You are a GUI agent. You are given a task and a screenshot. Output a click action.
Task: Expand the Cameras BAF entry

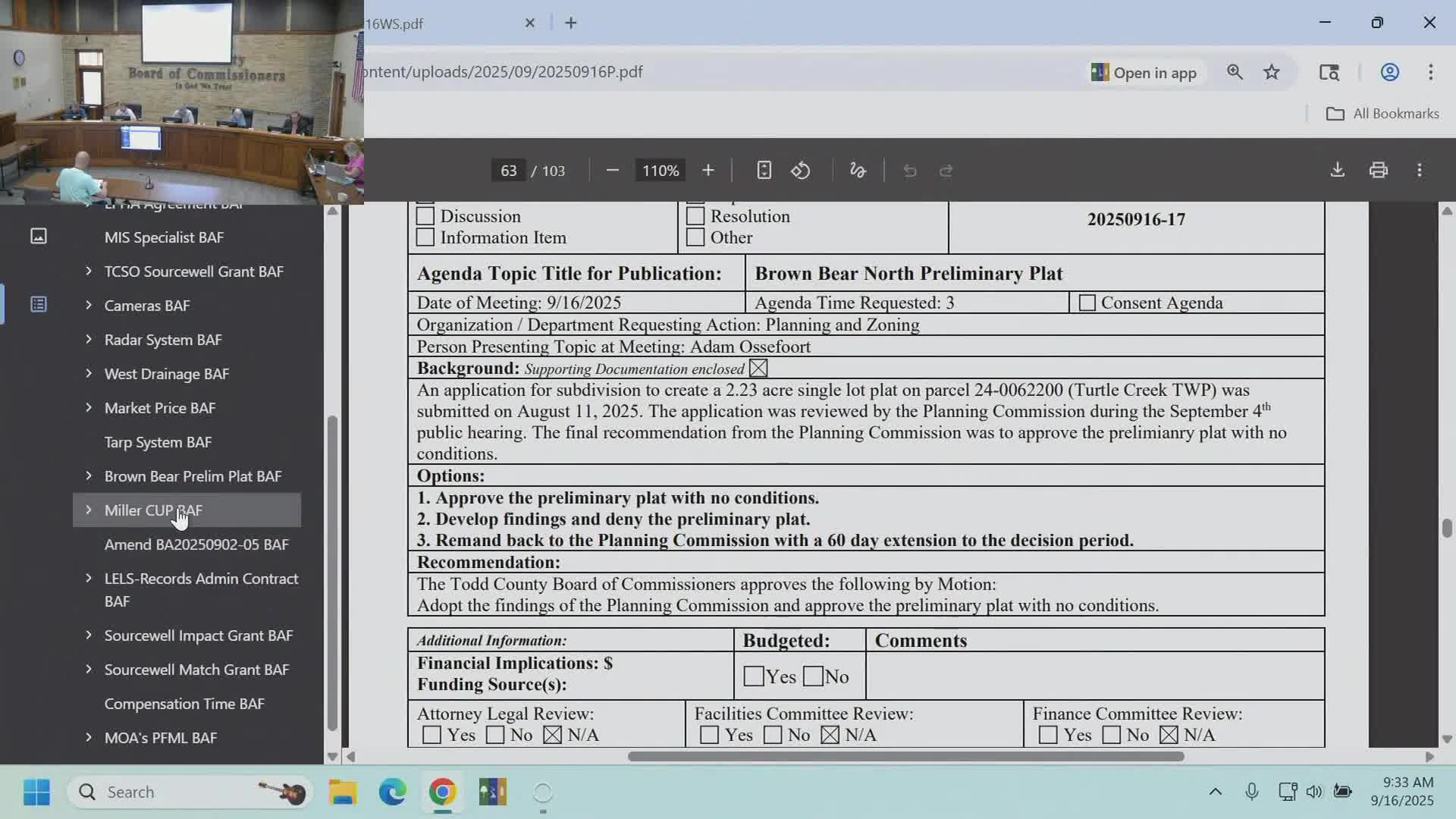pyautogui.click(x=87, y=306)
